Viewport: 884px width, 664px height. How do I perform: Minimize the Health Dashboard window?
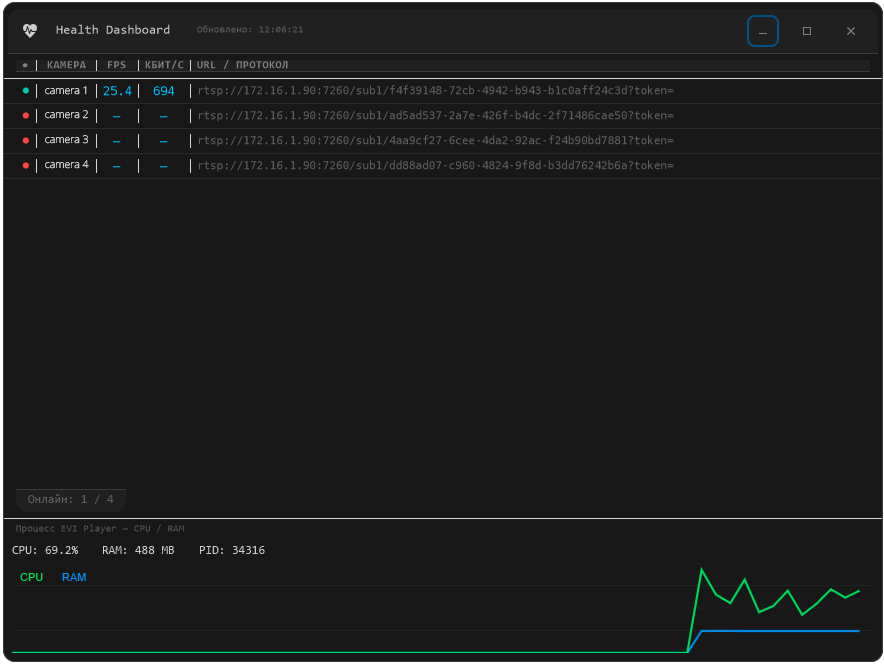[763, 31]
